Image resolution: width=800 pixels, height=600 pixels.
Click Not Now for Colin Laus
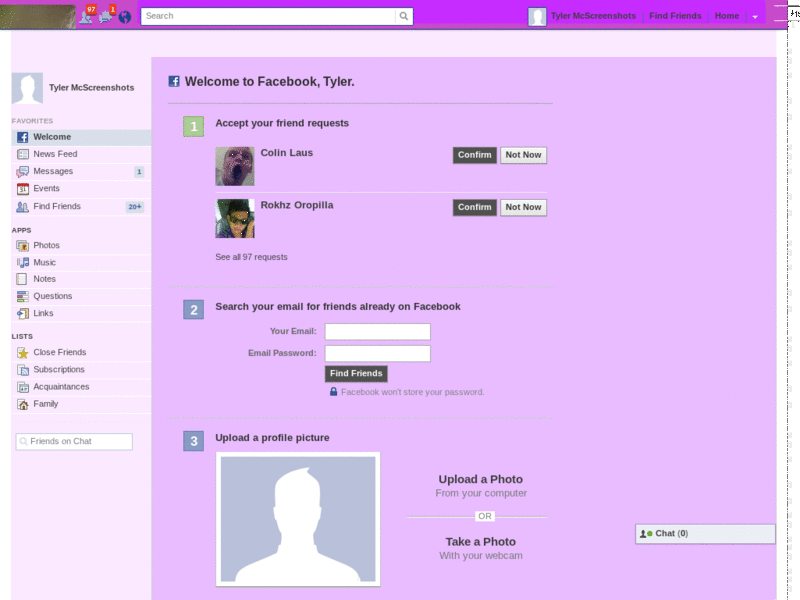pos(523,155)
